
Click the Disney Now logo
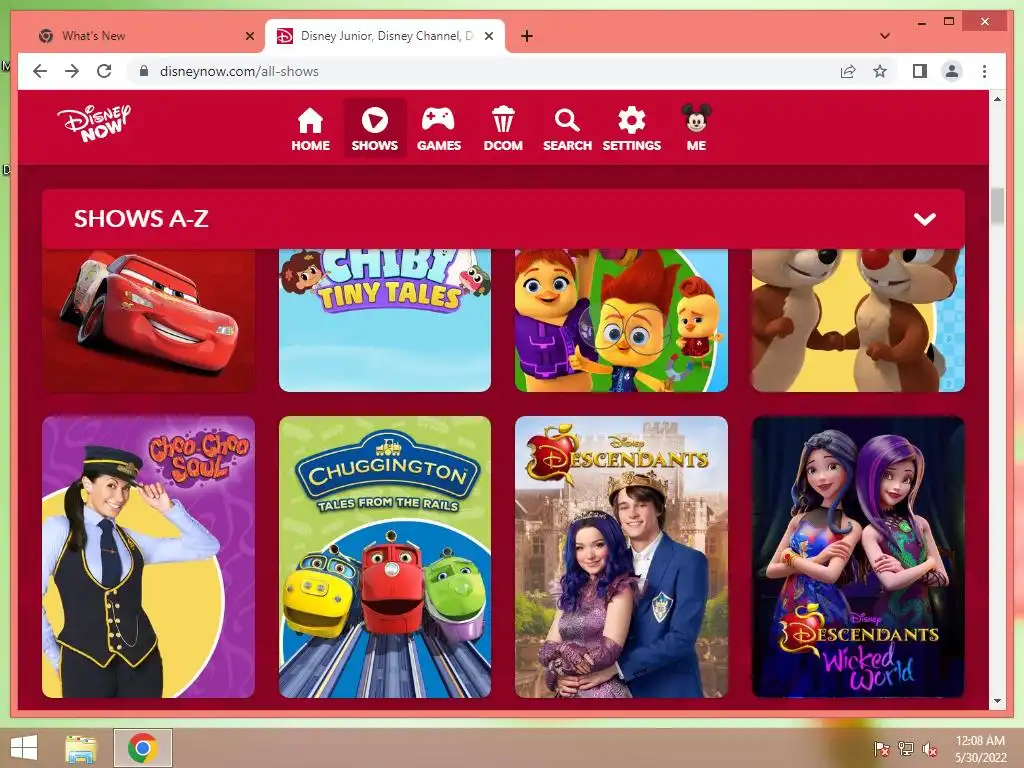[x=94, y=123]
